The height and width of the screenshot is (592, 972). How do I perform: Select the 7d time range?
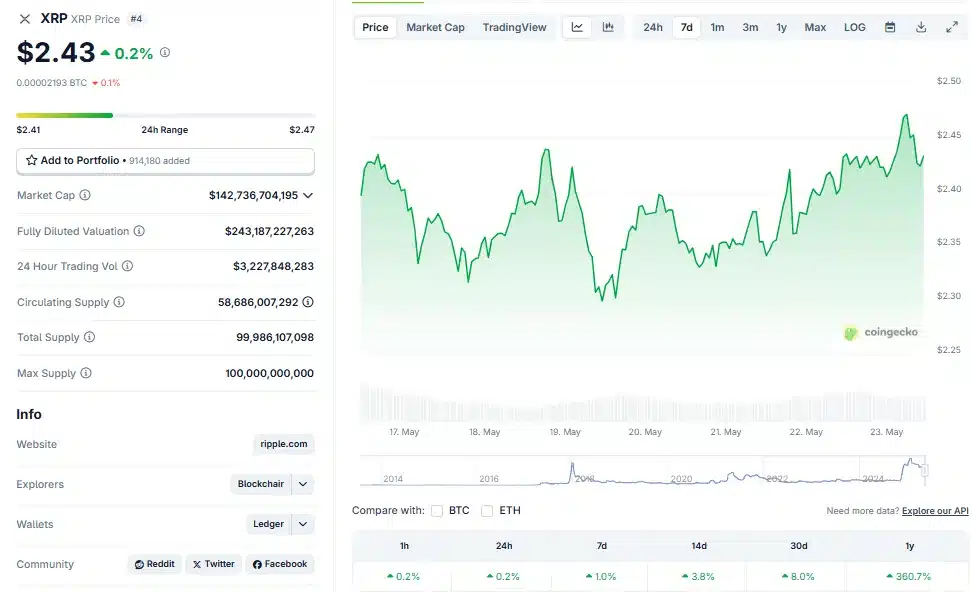click(x=687, y=27)
